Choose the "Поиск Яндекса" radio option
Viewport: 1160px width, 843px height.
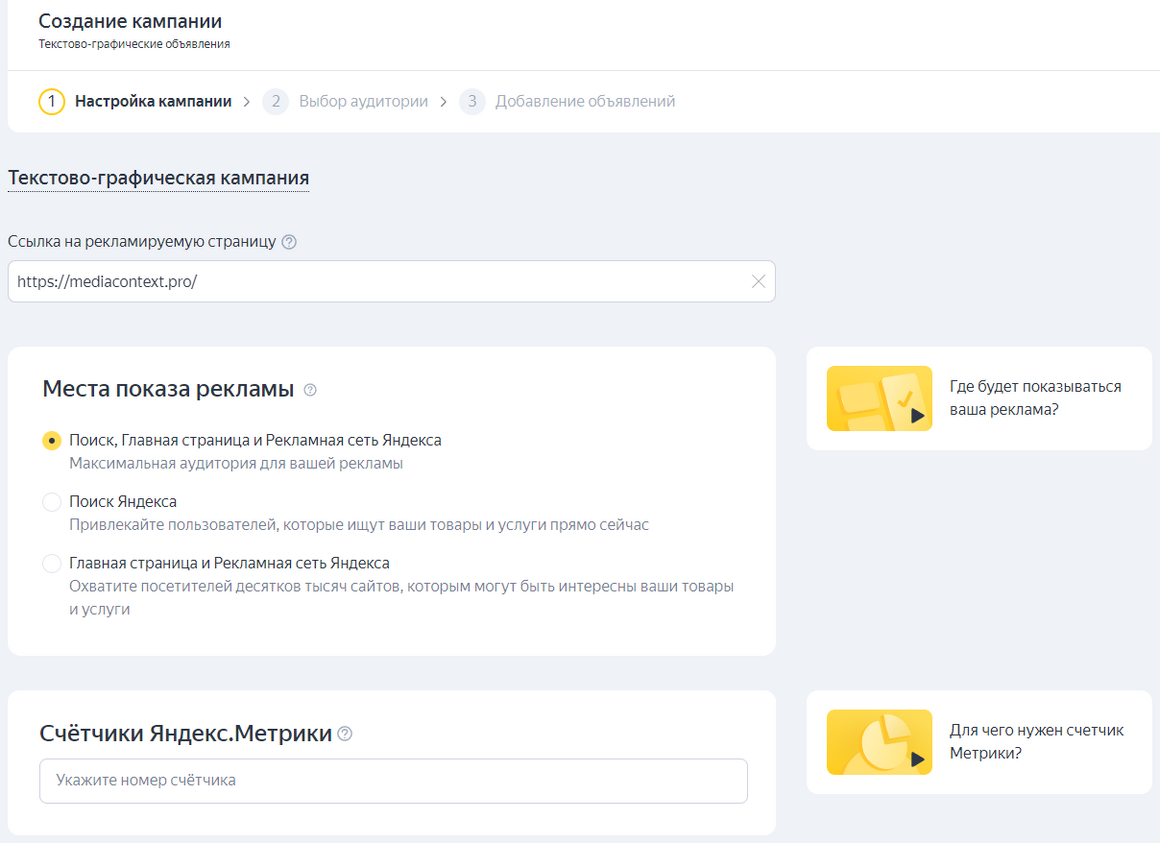52,502
